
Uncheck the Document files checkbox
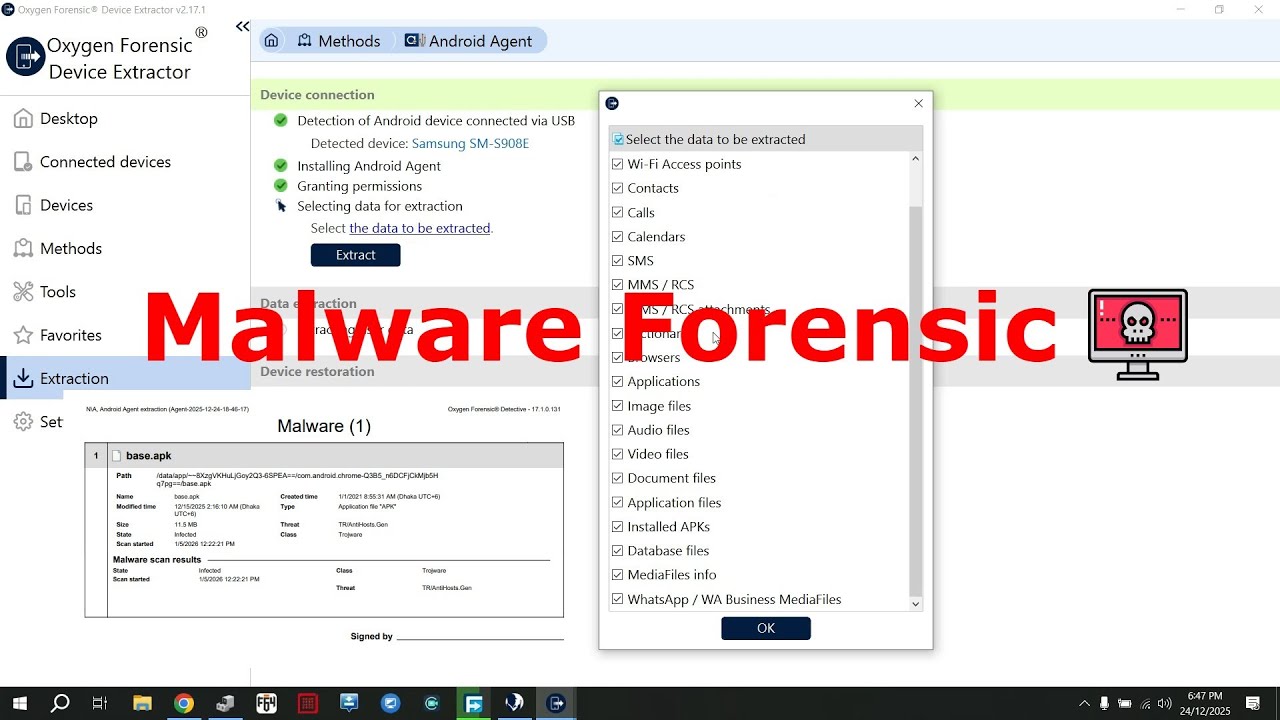point(618,478)
